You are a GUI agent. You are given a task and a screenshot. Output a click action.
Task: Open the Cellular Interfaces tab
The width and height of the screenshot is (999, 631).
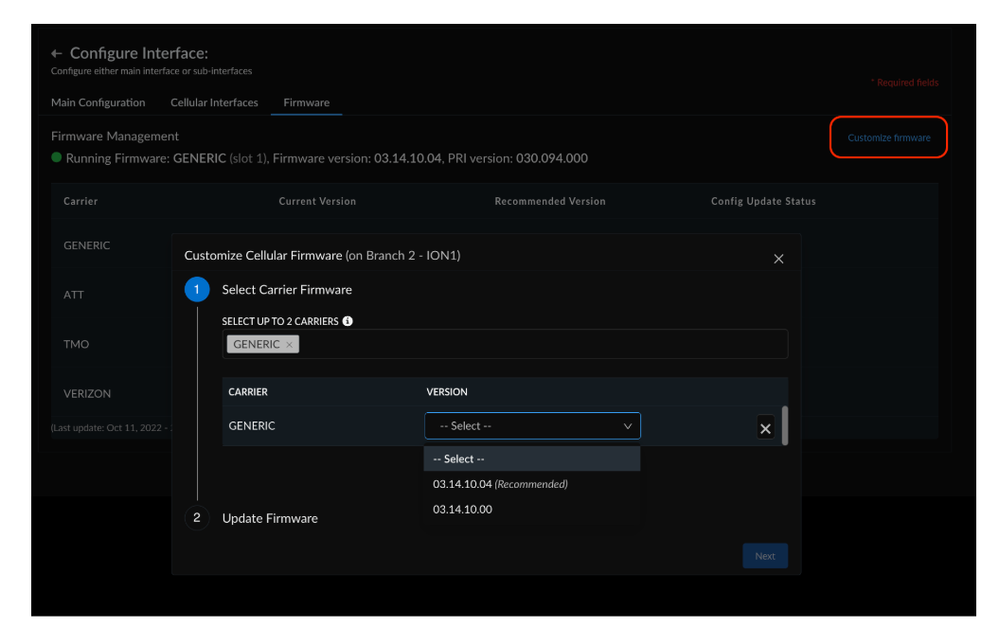click(x=214, y=103)
